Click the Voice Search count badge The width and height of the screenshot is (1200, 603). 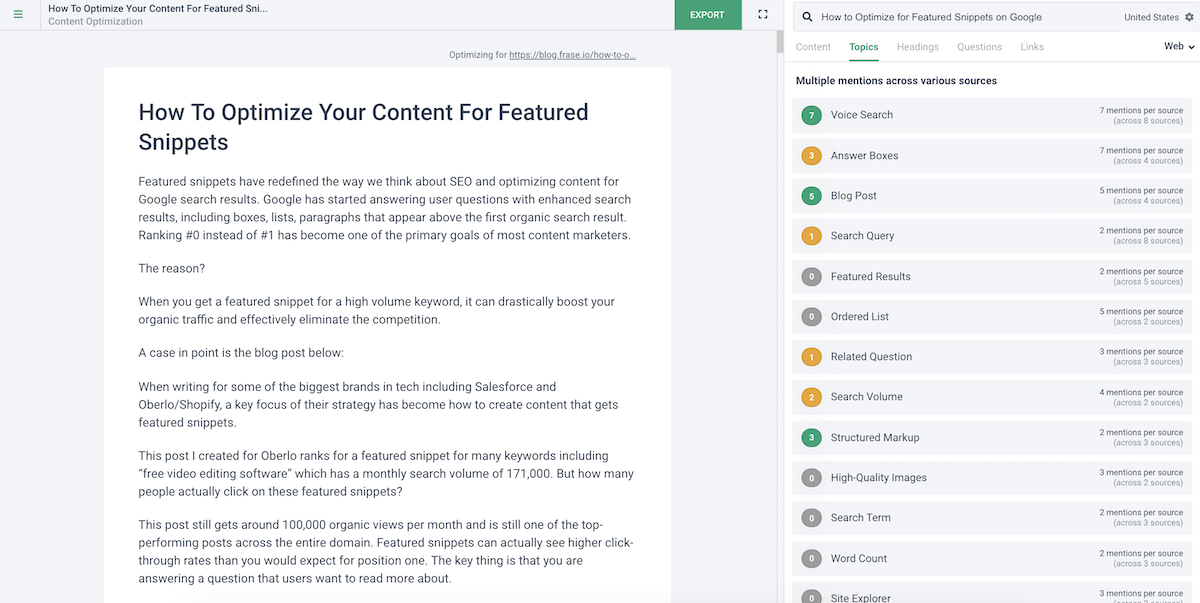(x=812, y=115)
